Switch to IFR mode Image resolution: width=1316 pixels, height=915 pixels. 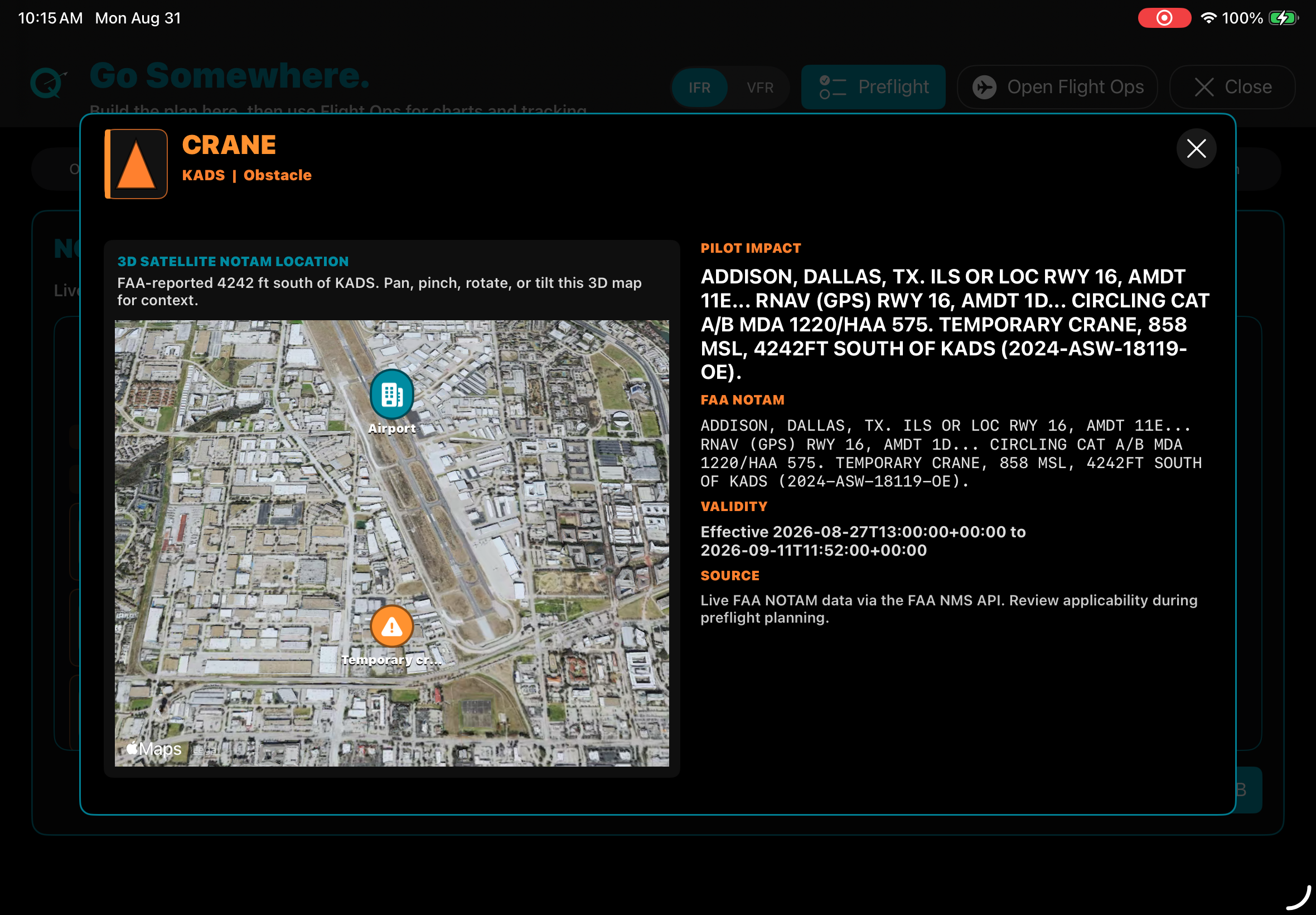(x=699, y=88)
